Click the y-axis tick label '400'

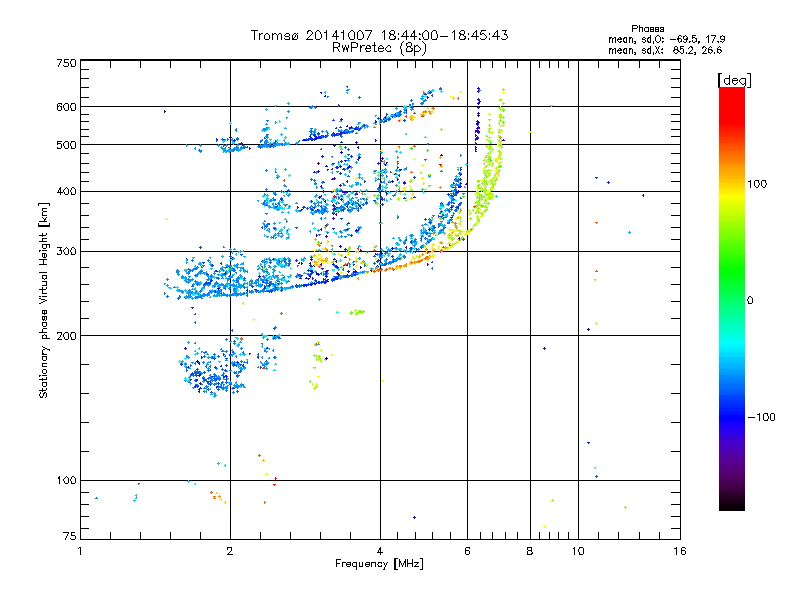coord(67,192)
